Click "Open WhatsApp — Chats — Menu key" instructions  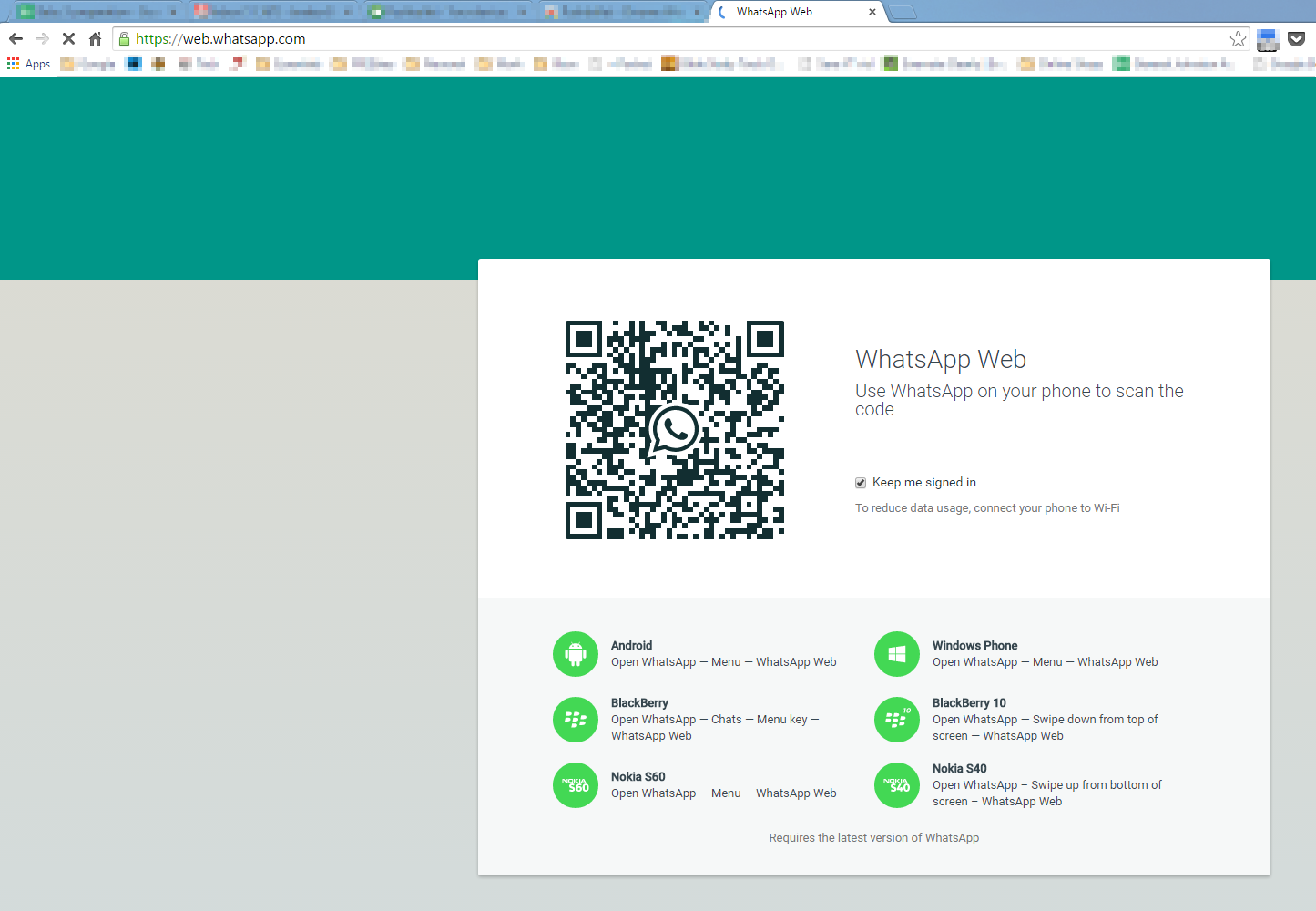coord(715,728)
